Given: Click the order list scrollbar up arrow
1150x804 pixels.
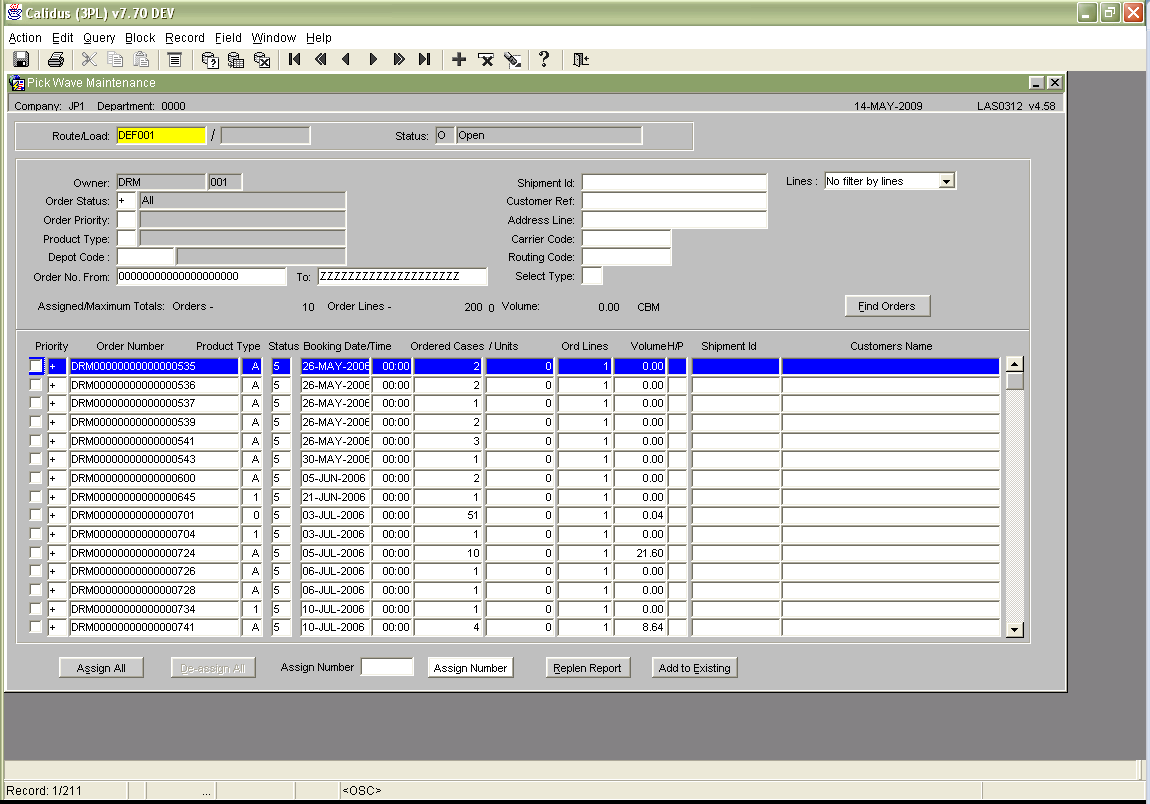Looking at the screenshot, I should point(1015,365).
